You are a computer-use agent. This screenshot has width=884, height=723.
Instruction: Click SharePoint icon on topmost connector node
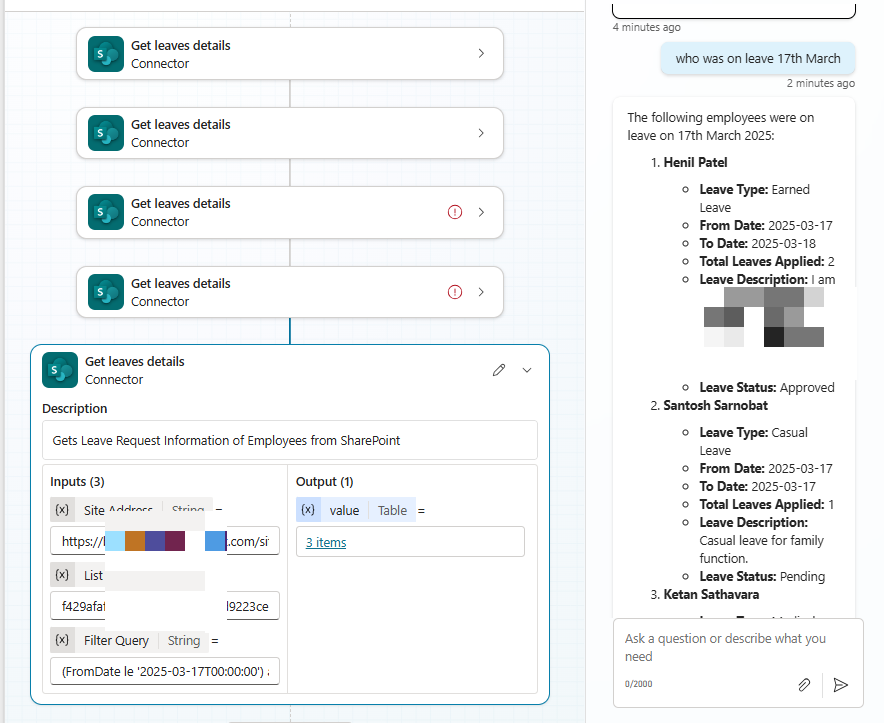tap(106, 54)
